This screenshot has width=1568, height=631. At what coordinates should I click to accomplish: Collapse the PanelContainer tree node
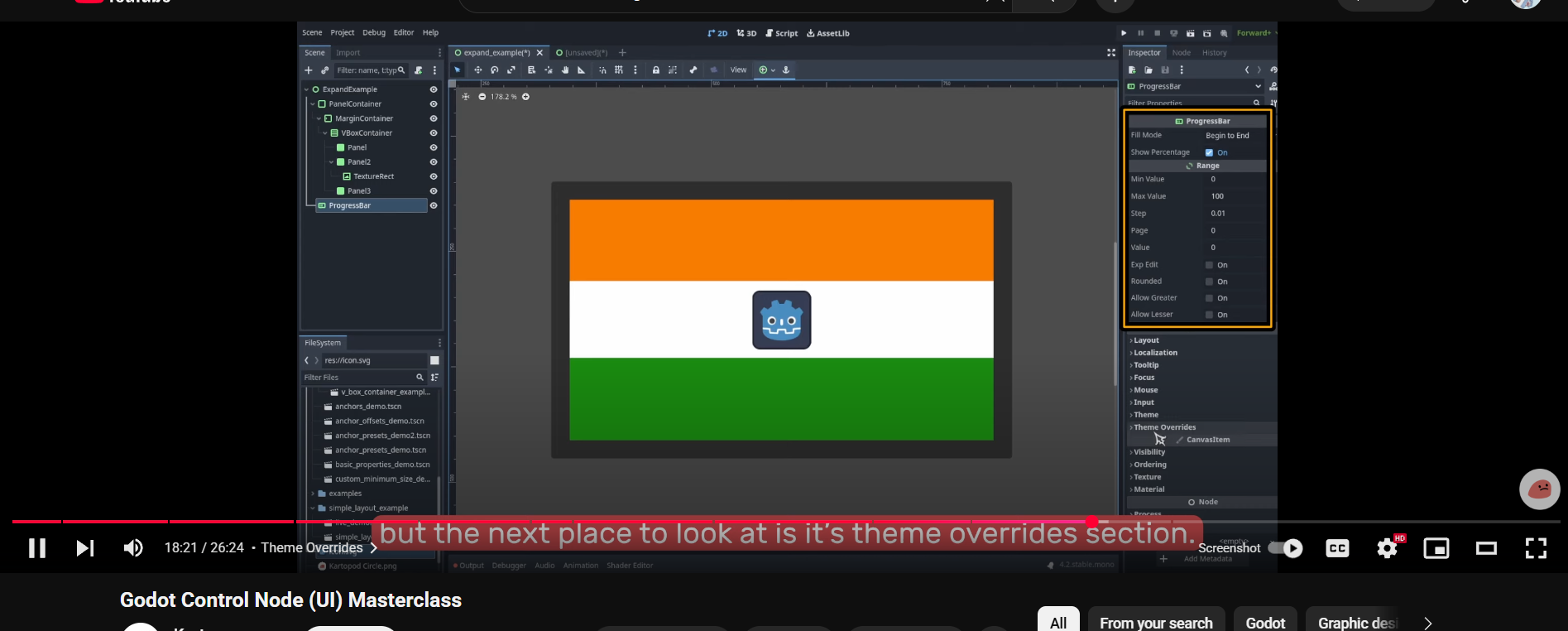(312, 104)
